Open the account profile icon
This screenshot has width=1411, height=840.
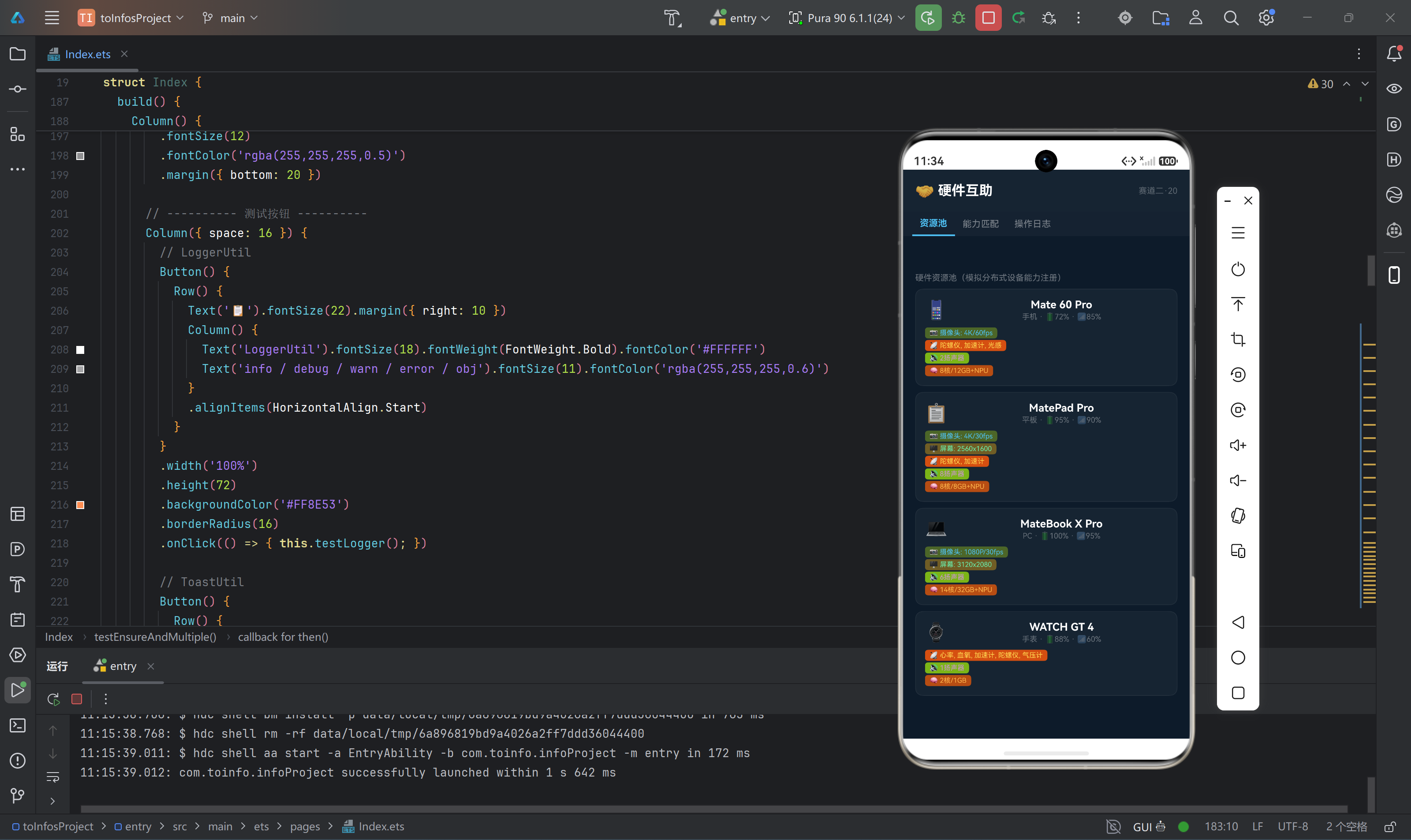tap(1196, 18)
